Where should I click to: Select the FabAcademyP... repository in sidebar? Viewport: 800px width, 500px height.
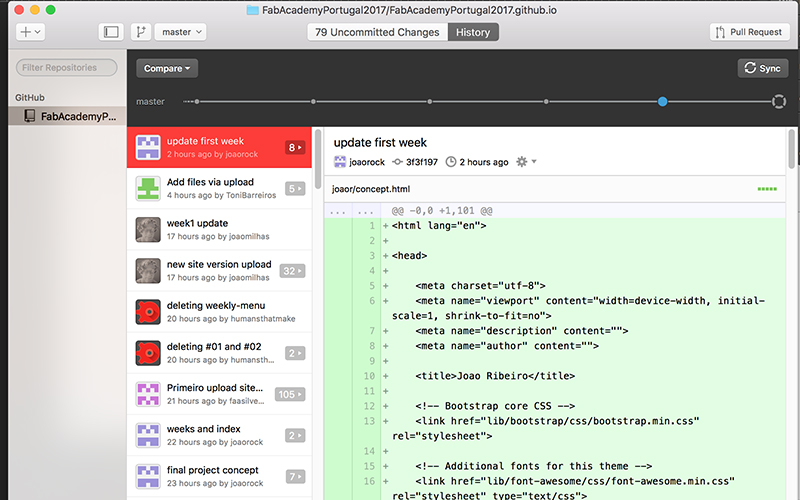coord(67,116)
